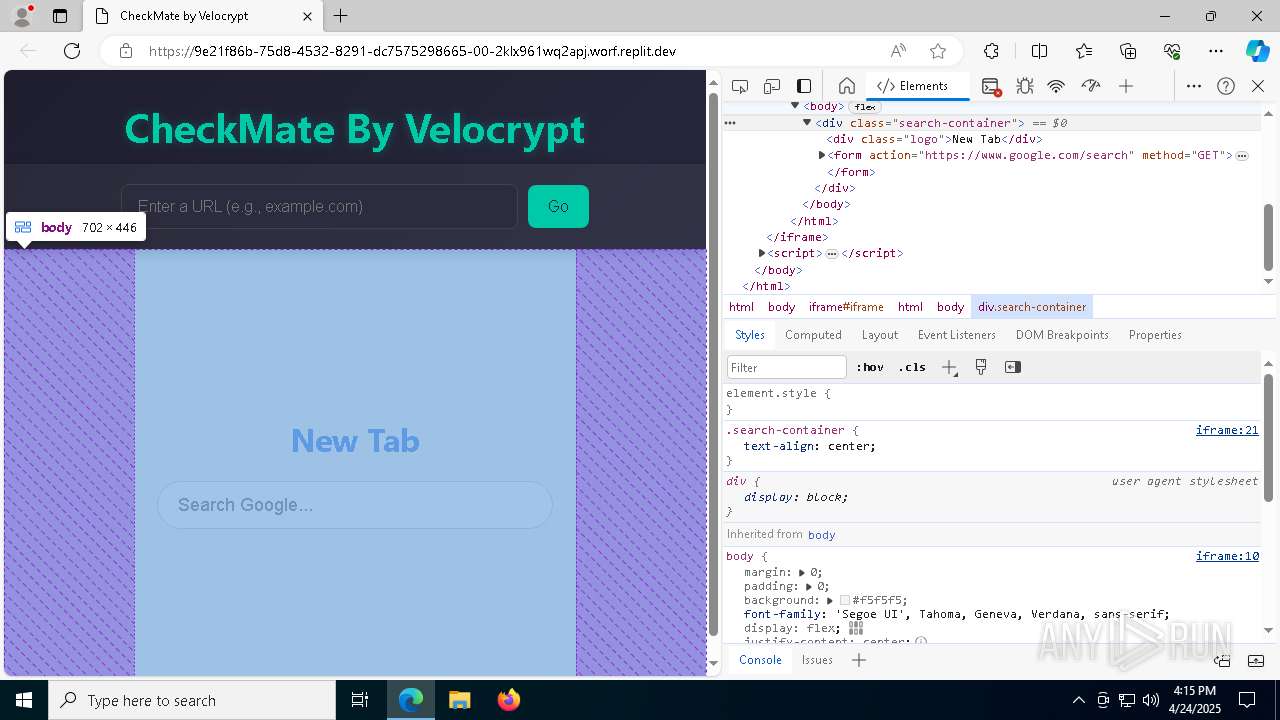
Task: Expand the margin shorthand property
Action: click(x=802, y=572)
